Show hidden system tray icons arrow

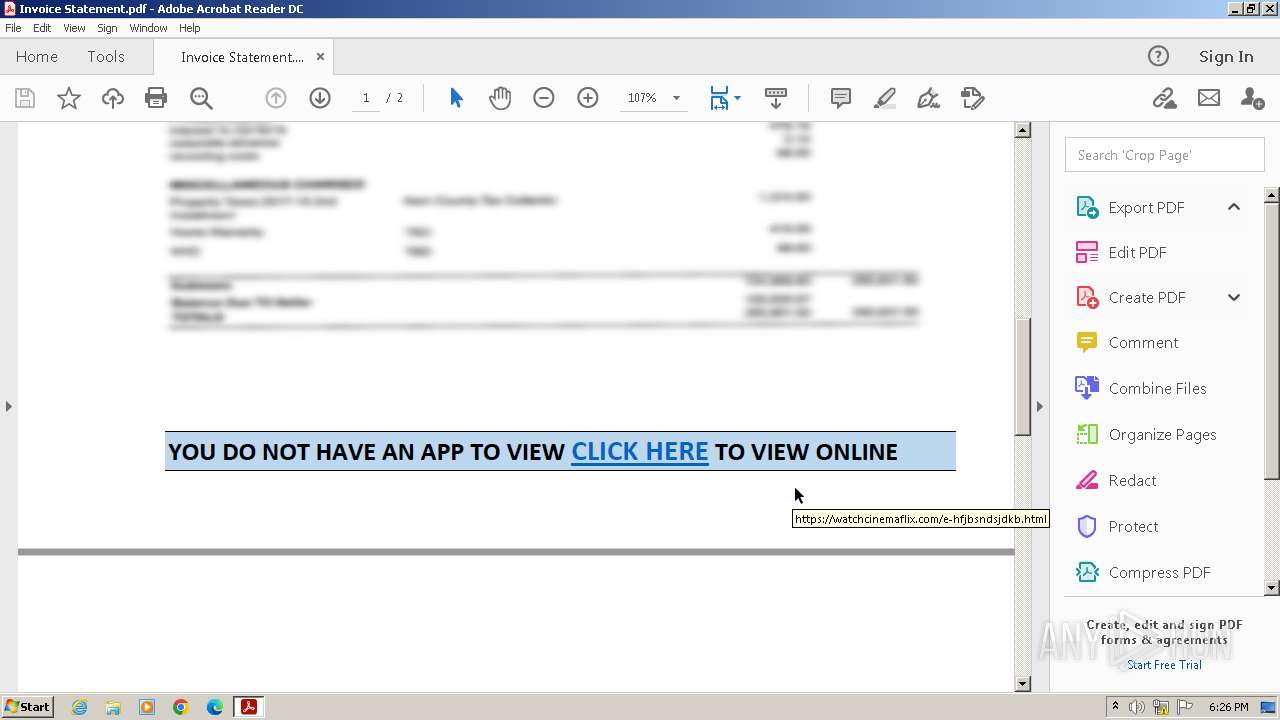tap(1115, 706)
